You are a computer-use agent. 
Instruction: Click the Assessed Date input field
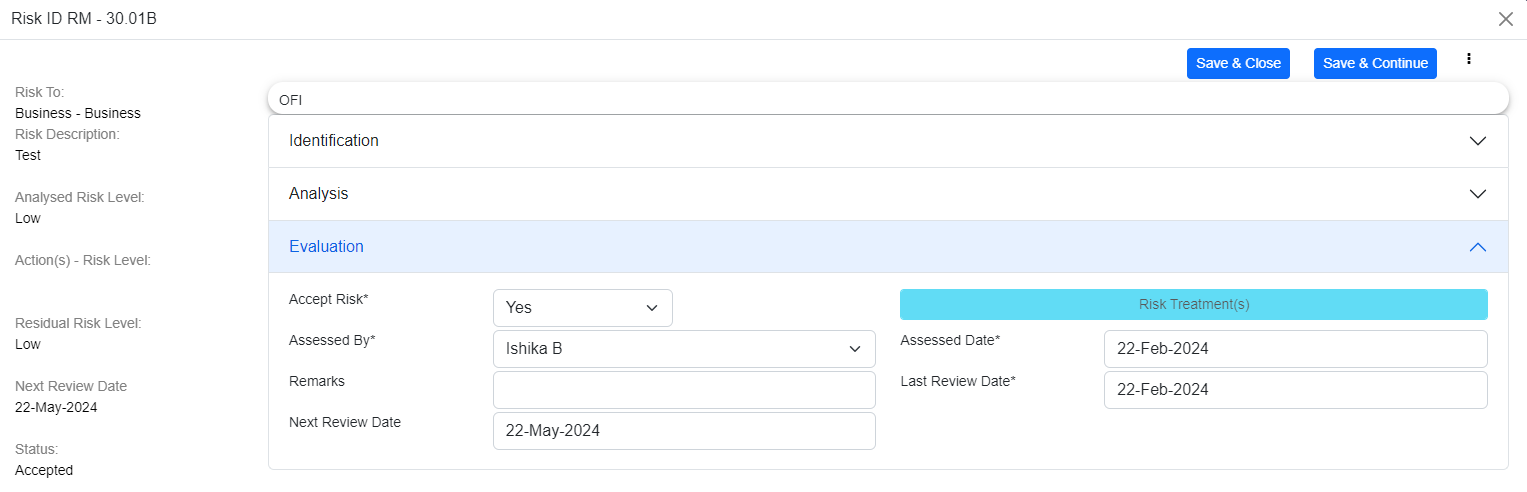point(1295,349)
